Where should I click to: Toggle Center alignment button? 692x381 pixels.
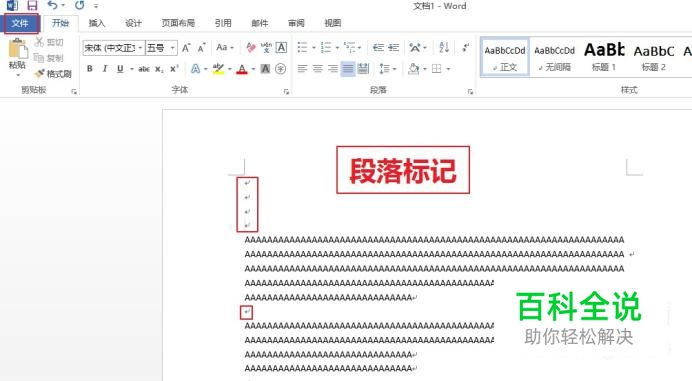pos(318,69)
